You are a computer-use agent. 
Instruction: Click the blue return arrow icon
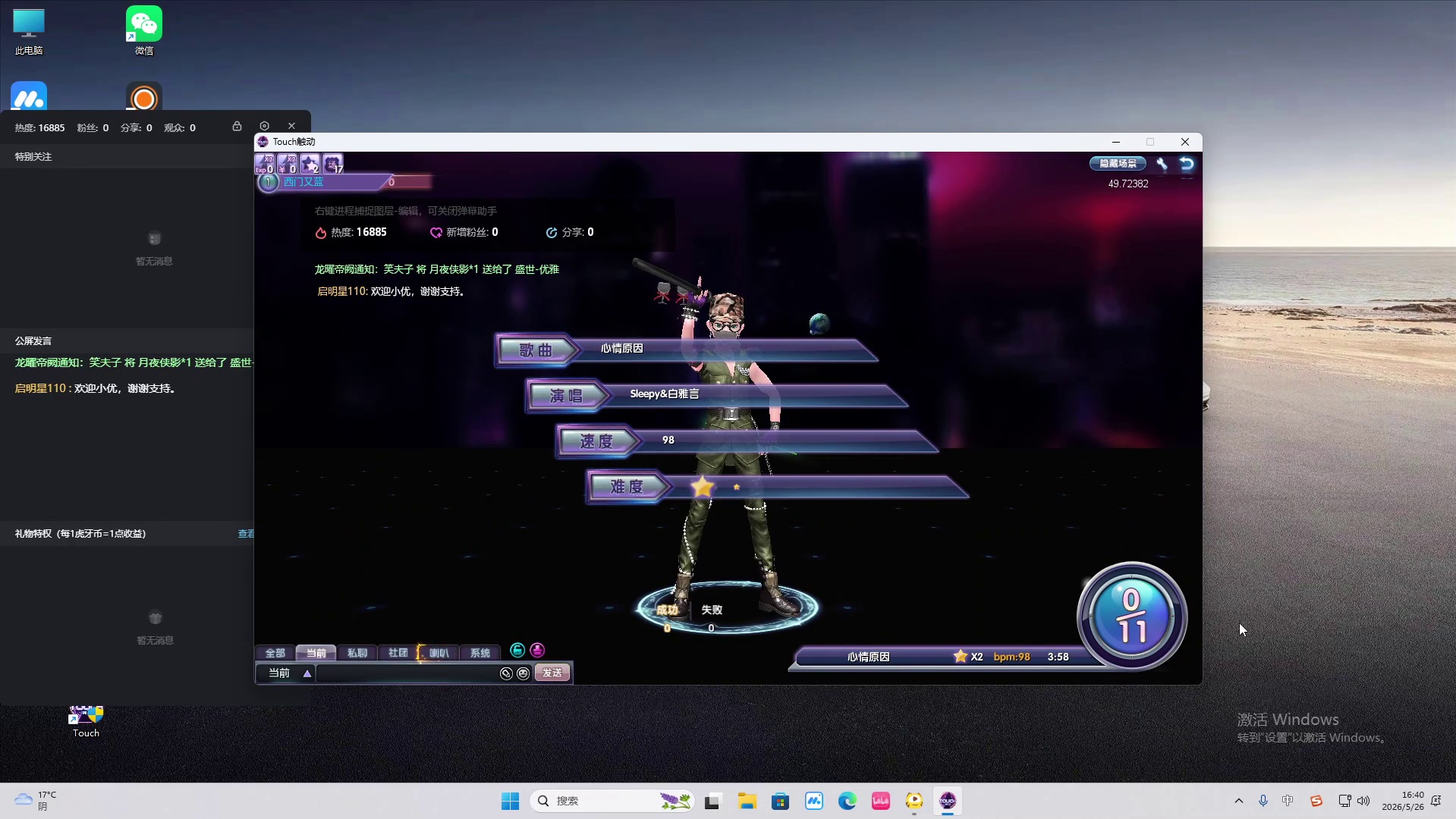(x=1187, y=164)
